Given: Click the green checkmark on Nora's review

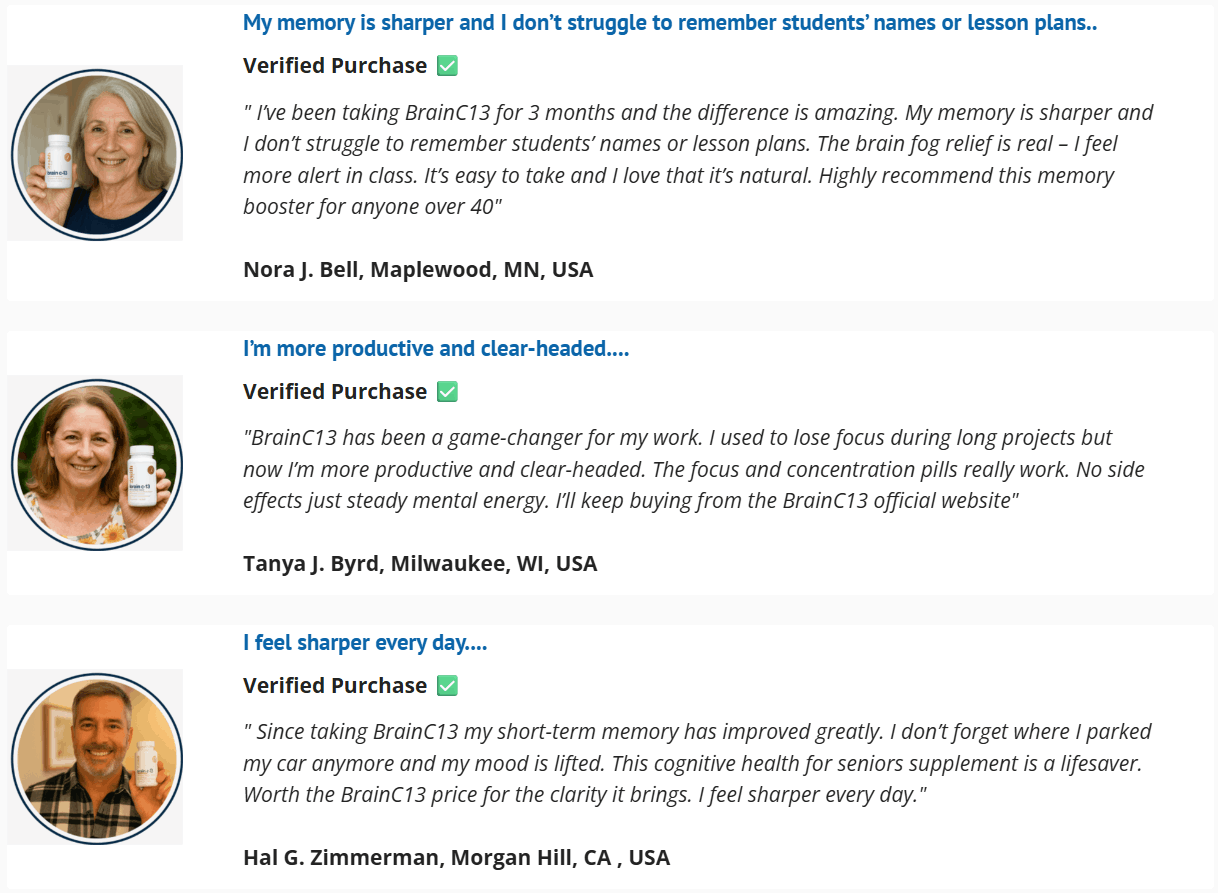Looking at the screenshot, I should tap(448, 66).
